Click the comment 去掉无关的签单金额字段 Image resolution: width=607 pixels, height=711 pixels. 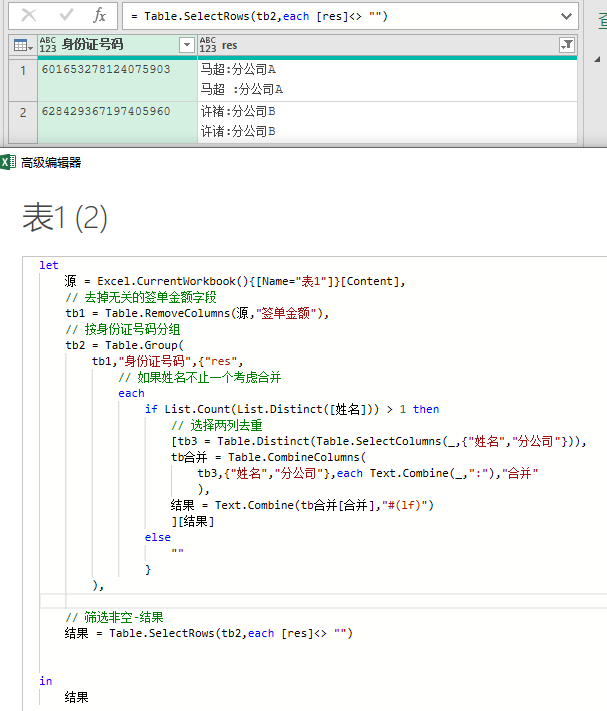pos(141,297)
